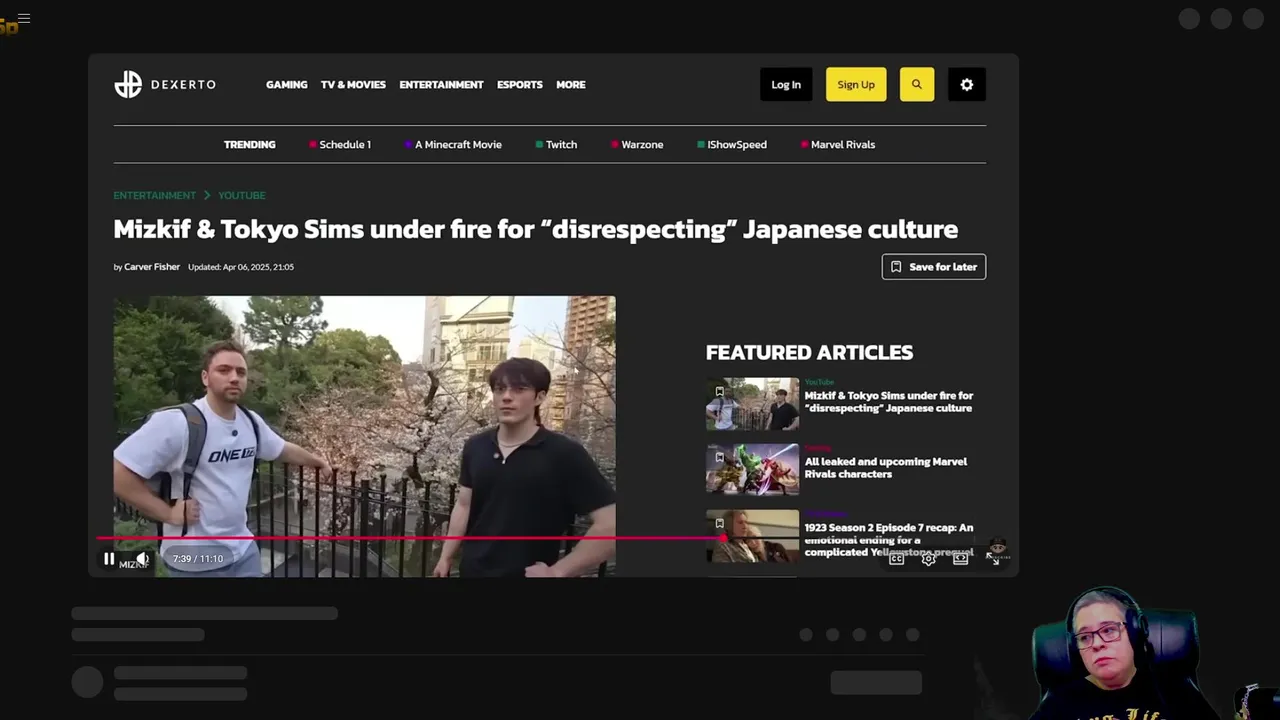
Task: Open the Gaming menu item
Action: 286,85
